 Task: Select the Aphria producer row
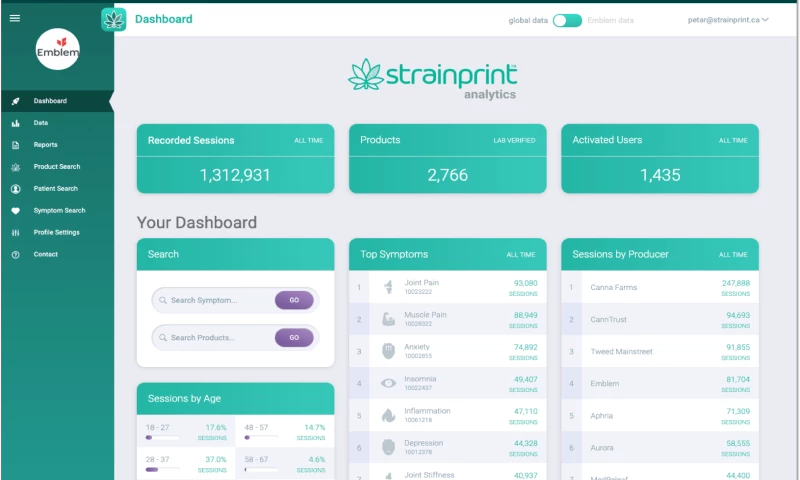click(x=660, y=416)
